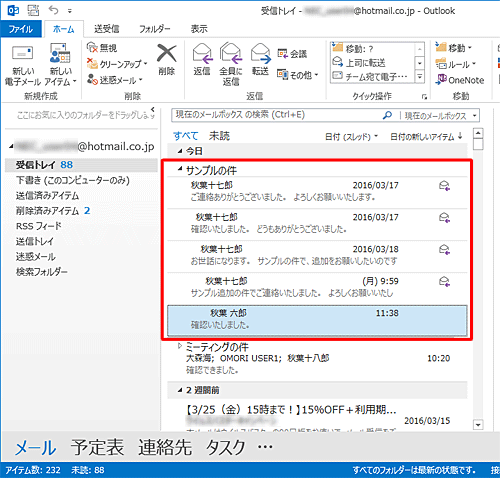Toggle sort order 日付の新しいアイテム
The image size is (500, 478).
426,137
